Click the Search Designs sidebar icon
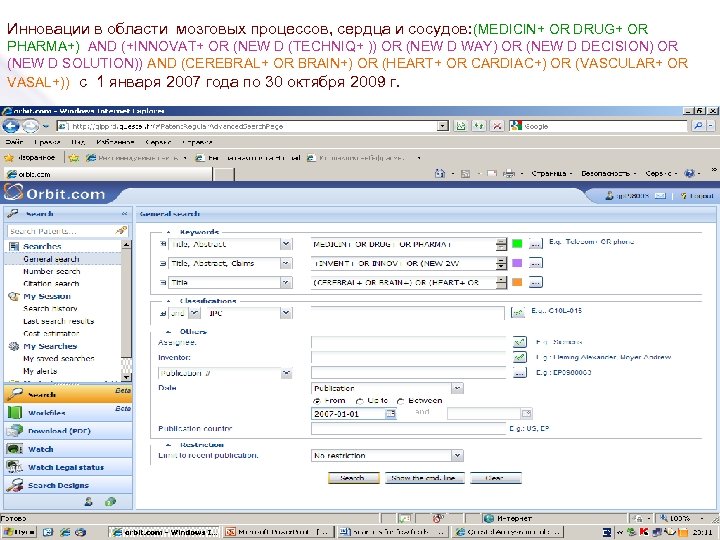The height and width of the screenshot is (540, 720). (15, 485)
